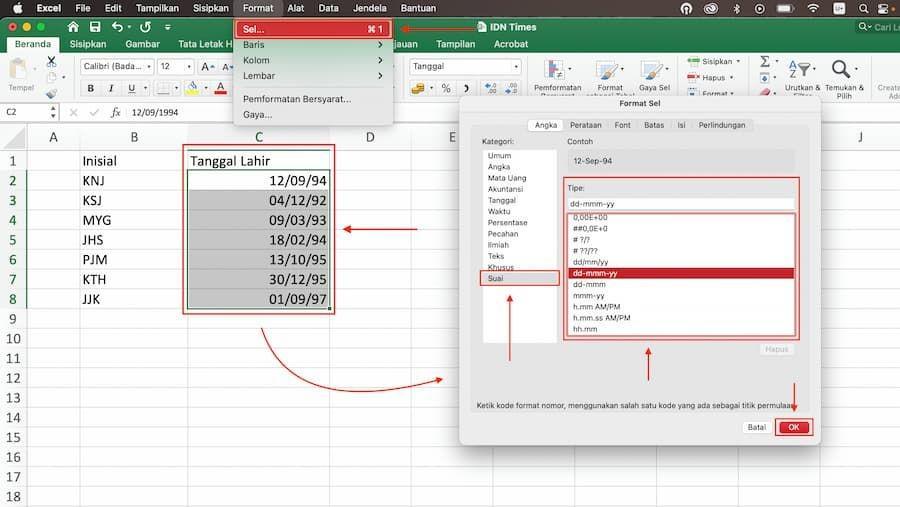Click the Redo arrow icon

(146, 27)
